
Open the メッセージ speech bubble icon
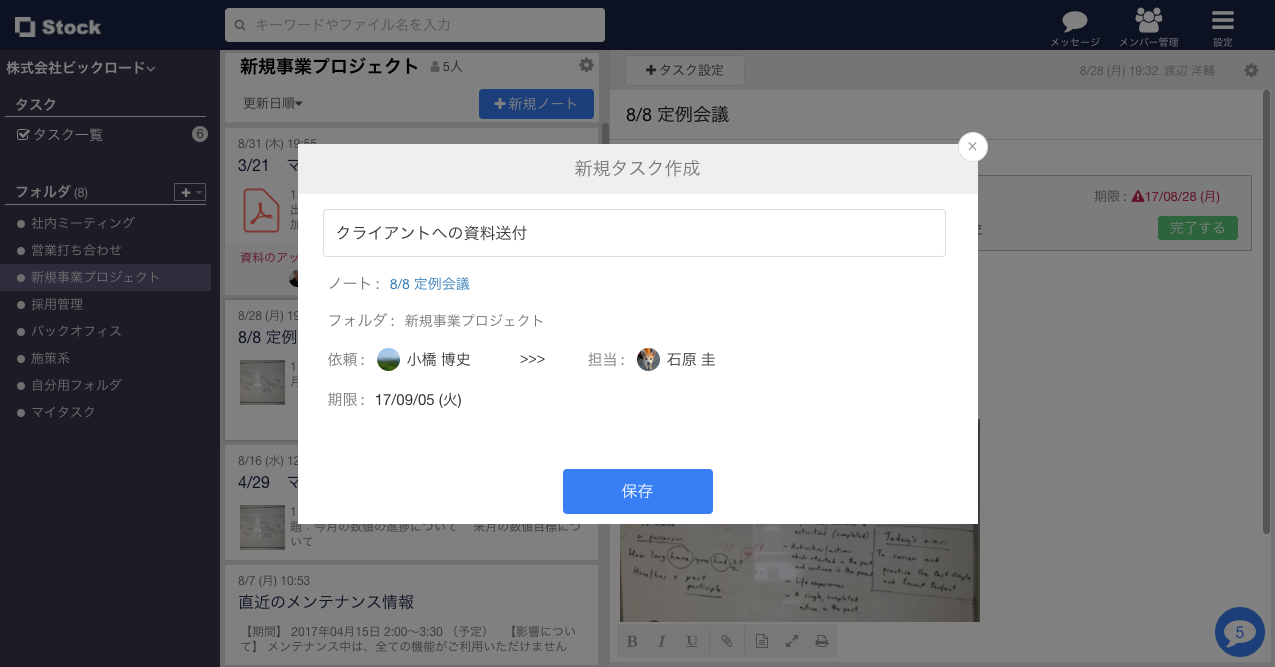pyautogui.click(x=1074, y=22)
